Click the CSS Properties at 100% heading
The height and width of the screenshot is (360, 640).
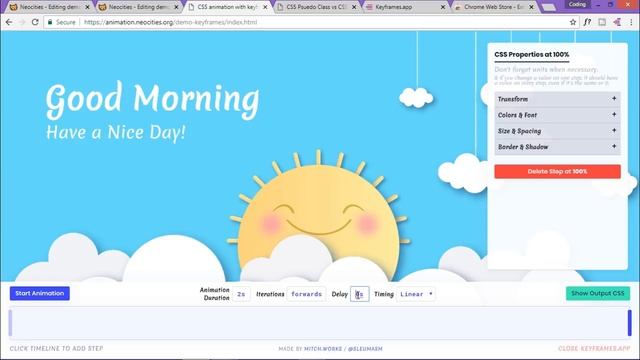[531, 54]
